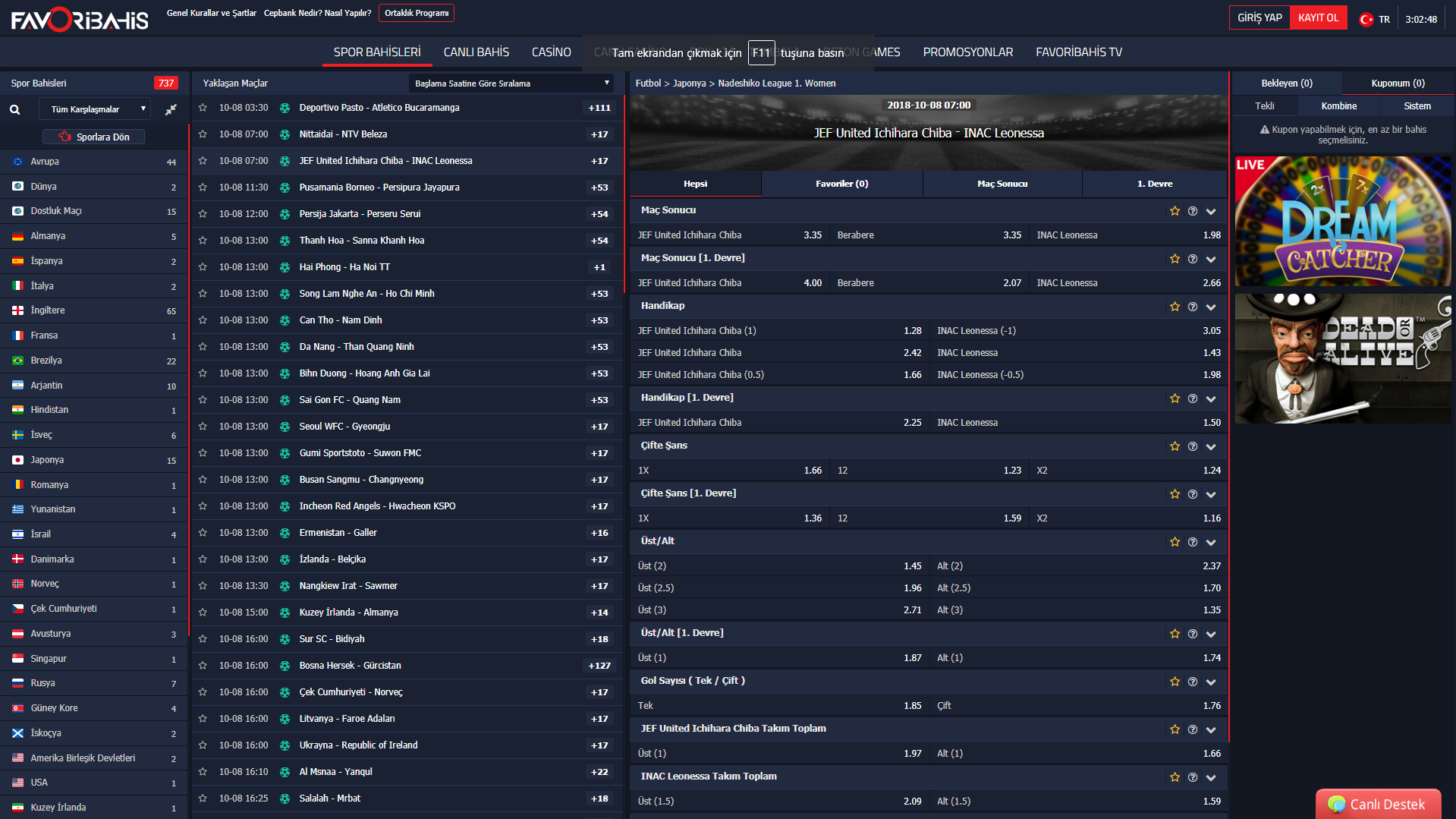The width and height of the screenshot is (1456, 819).
Task: Click the Sporlara Dön button
Action: tap(94, 137)
